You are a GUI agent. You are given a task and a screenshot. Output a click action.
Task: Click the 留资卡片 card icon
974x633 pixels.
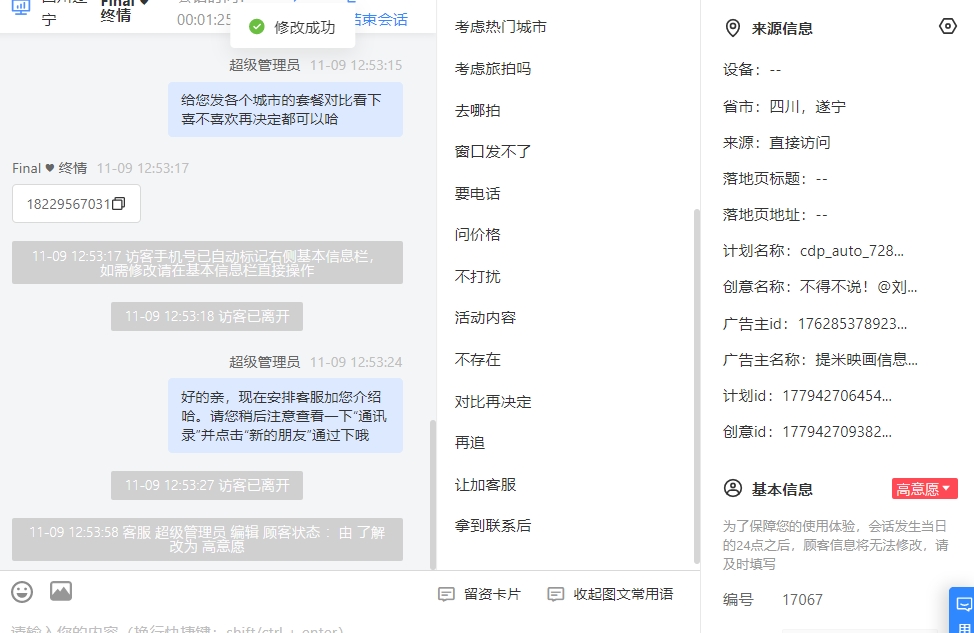click(446, 594)
